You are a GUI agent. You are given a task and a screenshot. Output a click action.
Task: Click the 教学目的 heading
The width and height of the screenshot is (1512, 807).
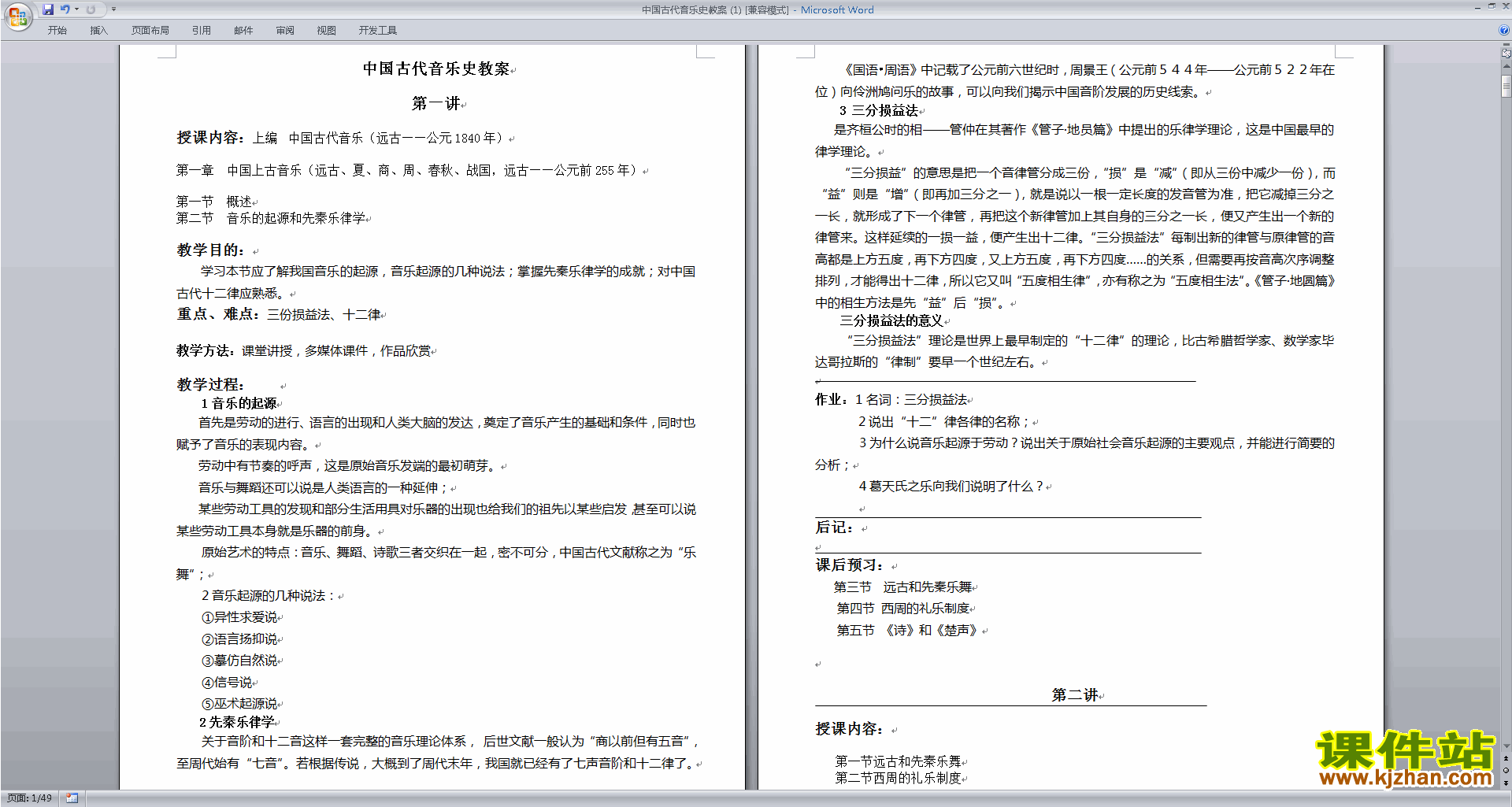click(210, 250)
